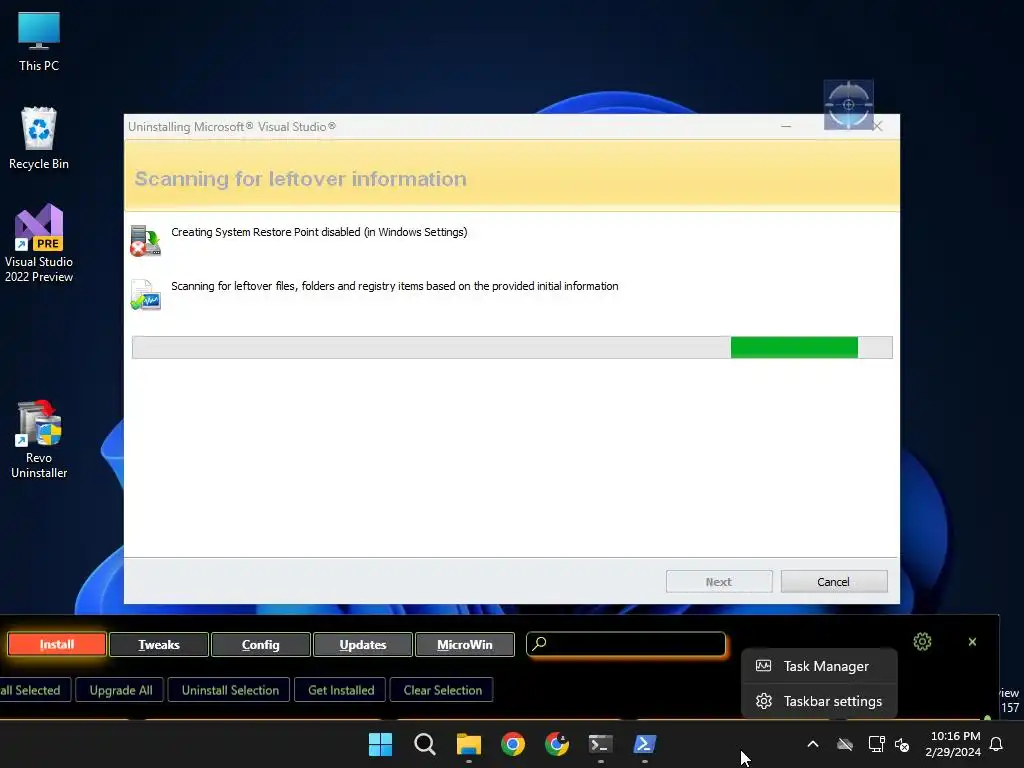The image size is (1024, 768).
Task: Click the muted volume tray icon
Action: [x=902, y=744]
